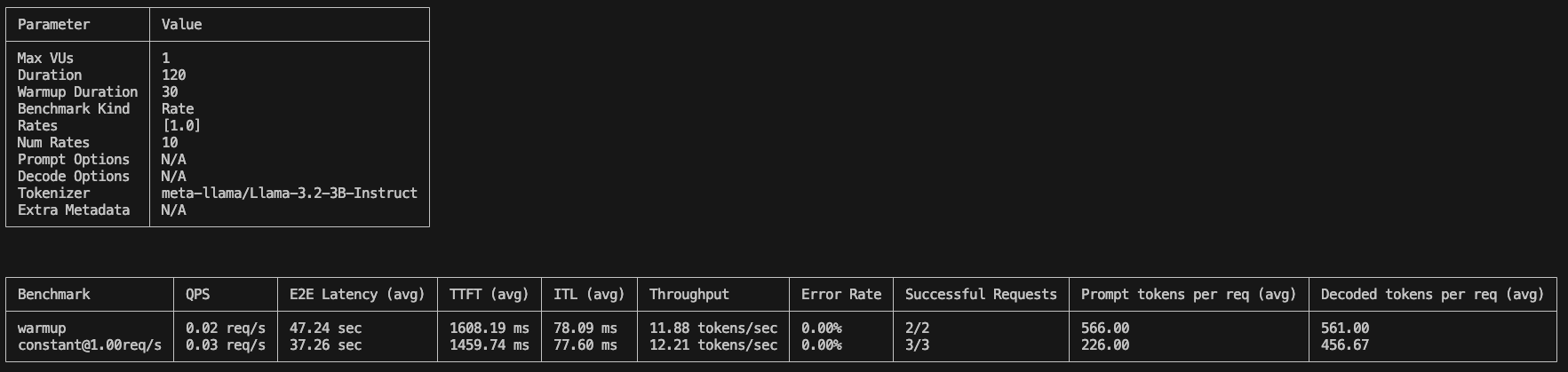Click the Decoded tokens per req header
This screenshot has height=372, width=1568.
(1432, 295)
